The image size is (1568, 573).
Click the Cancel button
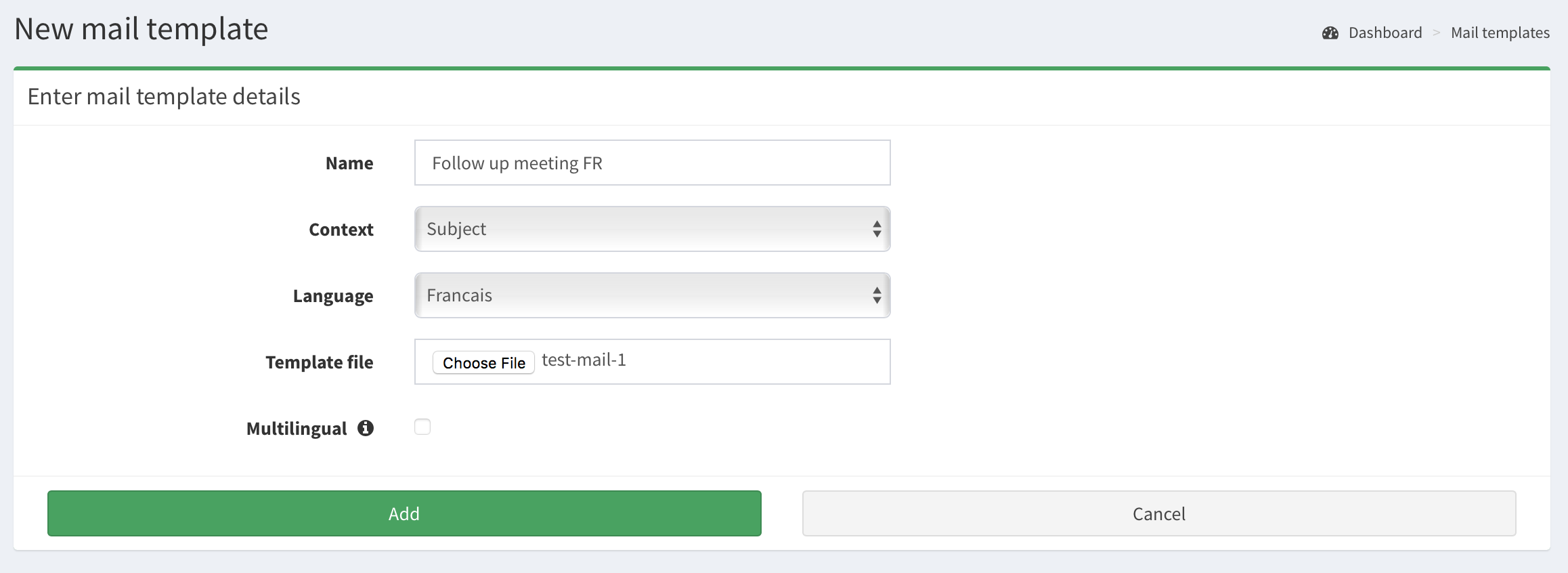click(x=1158, y=513)
